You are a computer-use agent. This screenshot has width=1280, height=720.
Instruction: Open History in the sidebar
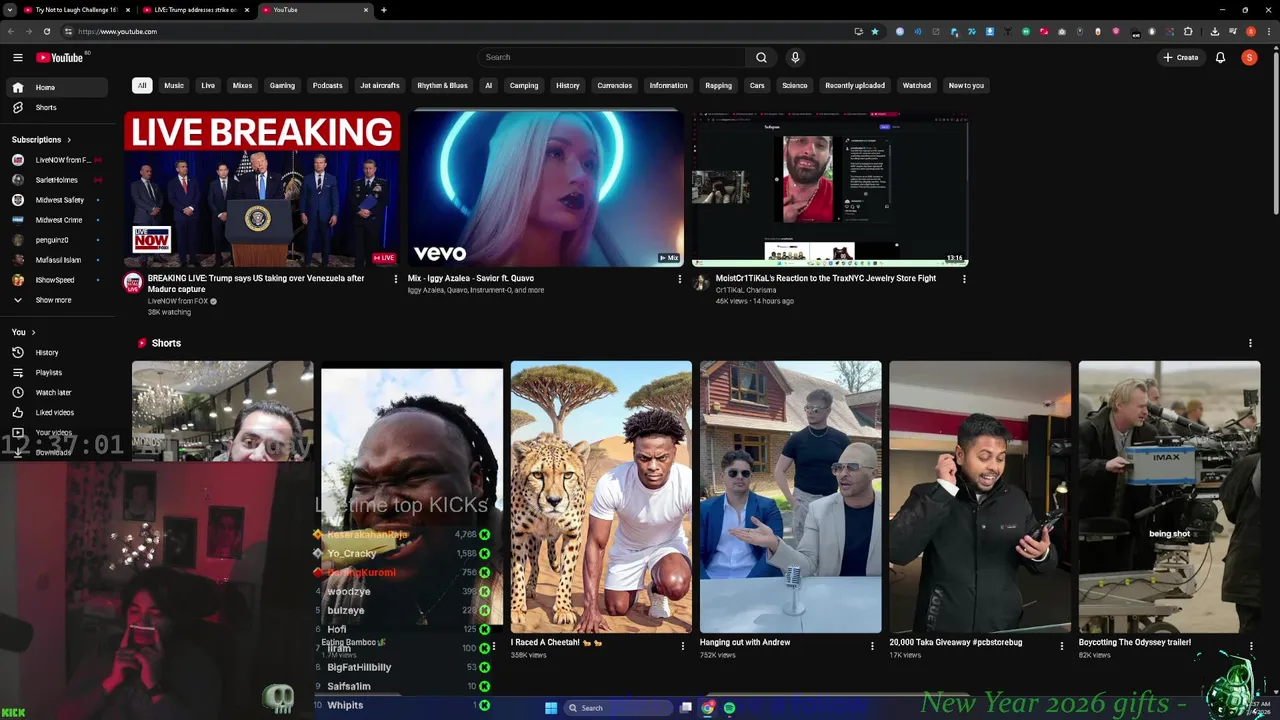(58, 352)
